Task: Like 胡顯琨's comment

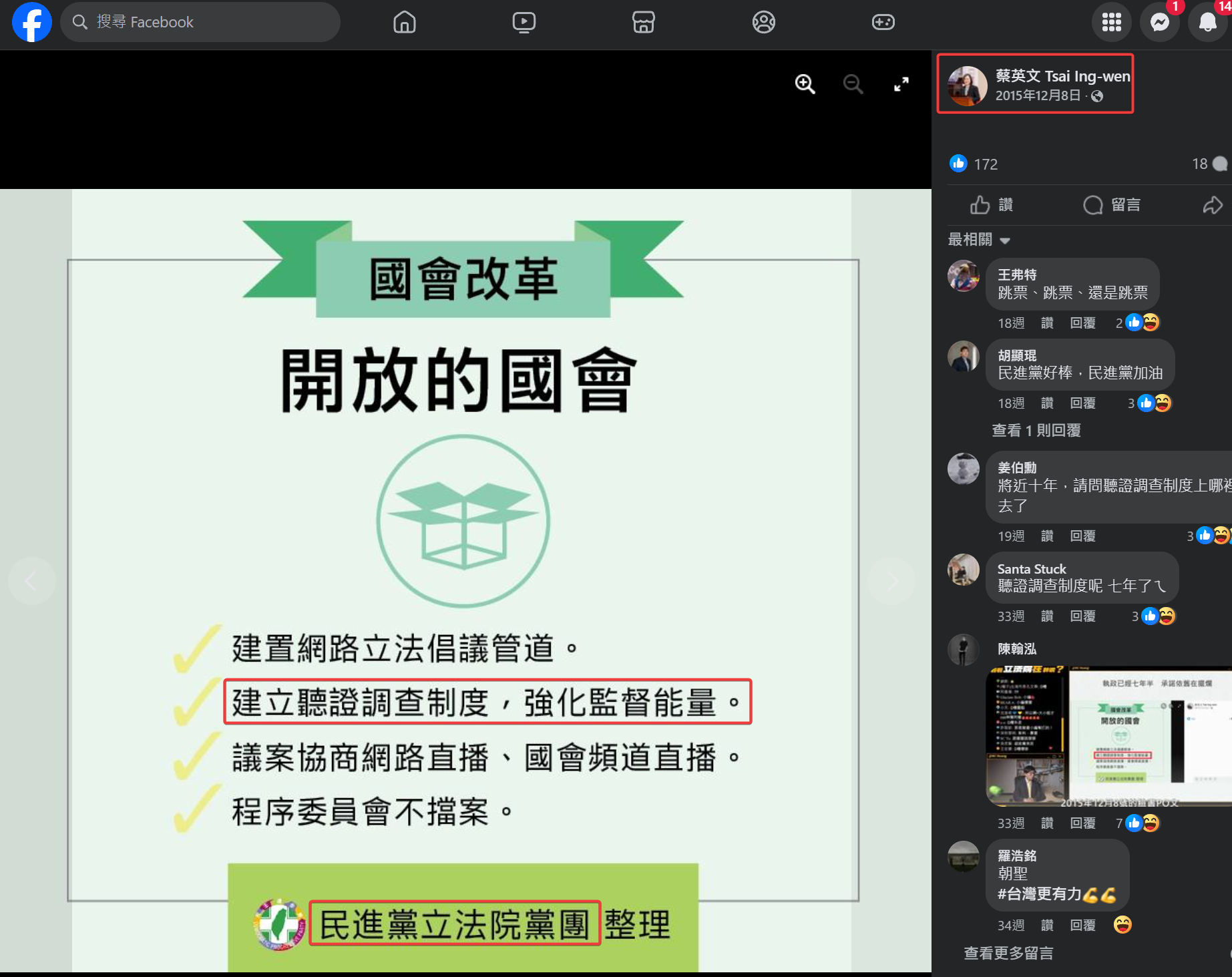Action: pos(1047,403)
